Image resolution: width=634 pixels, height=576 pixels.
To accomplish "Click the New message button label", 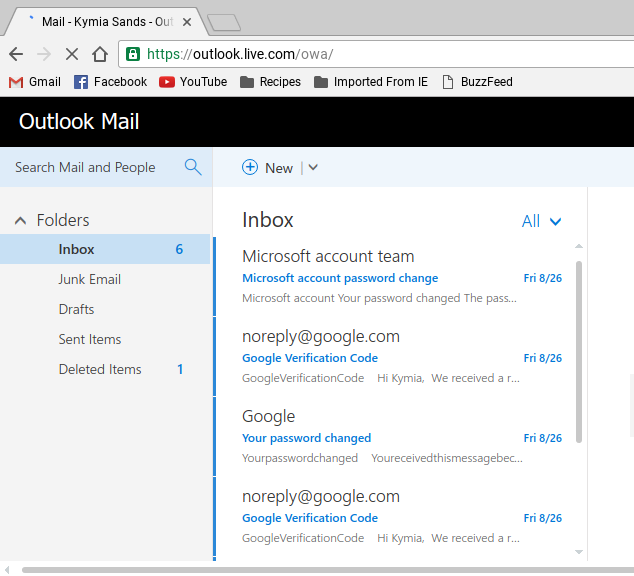I will pos(279,168).
